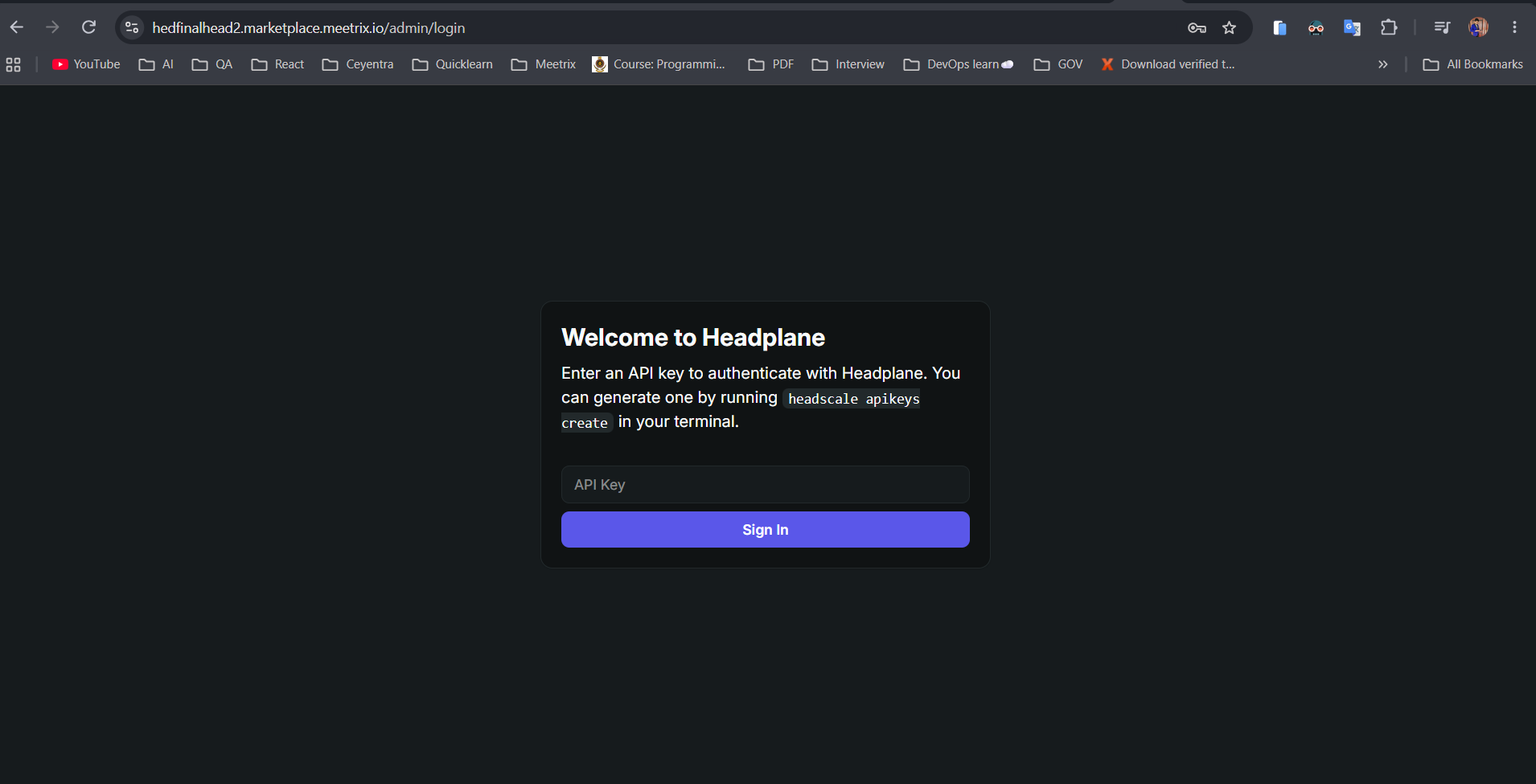The height and width of the screenshot is (784, 1536).
Task: Open the media control icon
Action: click(x=1442, y=28)
